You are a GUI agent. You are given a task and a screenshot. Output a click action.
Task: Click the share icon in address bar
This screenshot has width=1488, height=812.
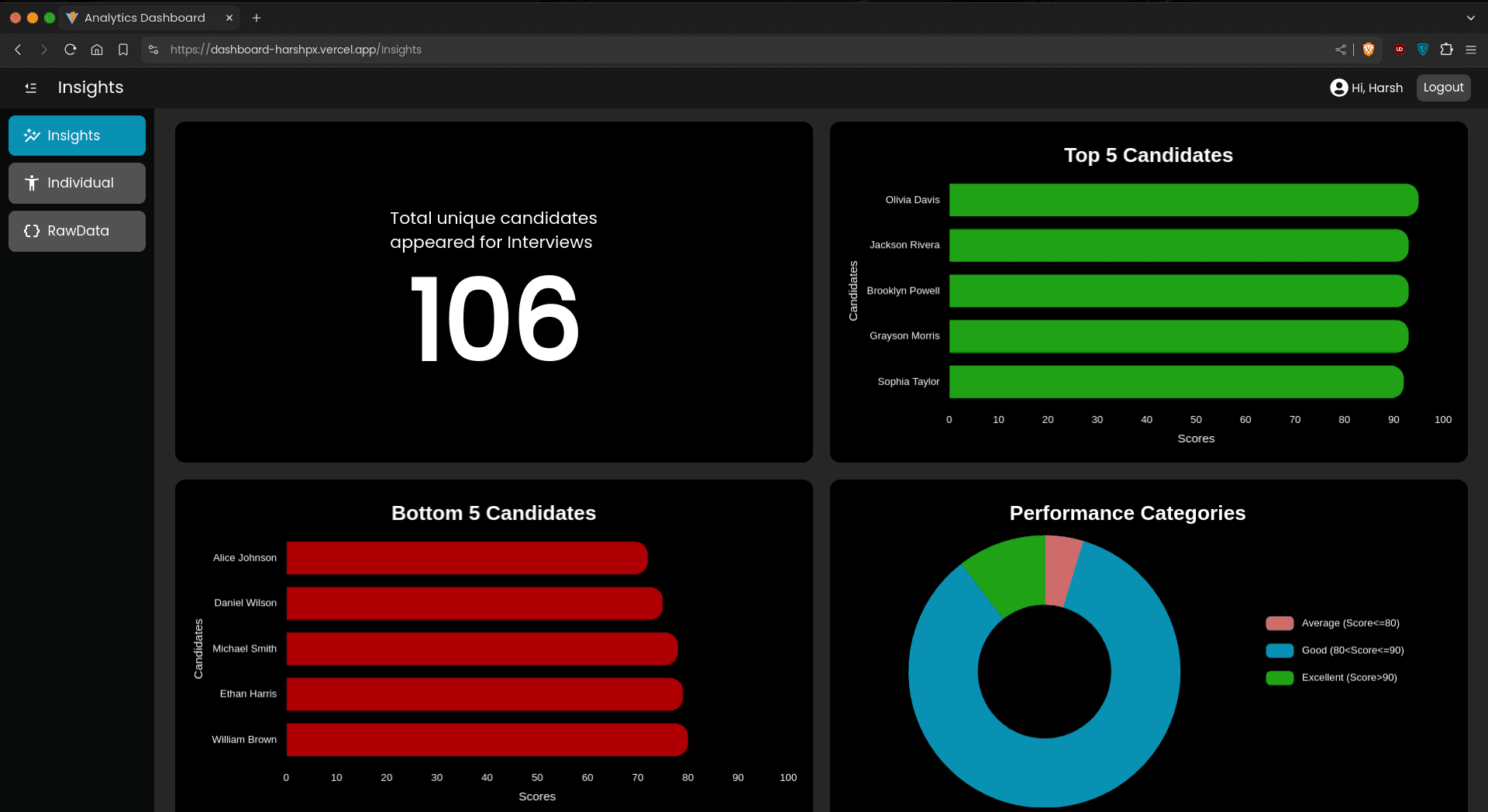1341,50
